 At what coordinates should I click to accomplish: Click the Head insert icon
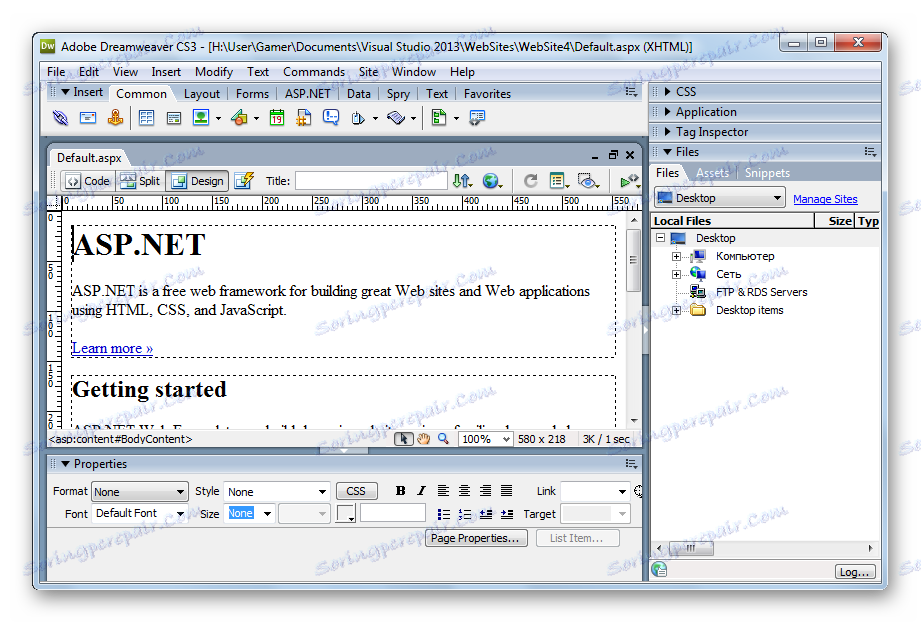point(358,118)
